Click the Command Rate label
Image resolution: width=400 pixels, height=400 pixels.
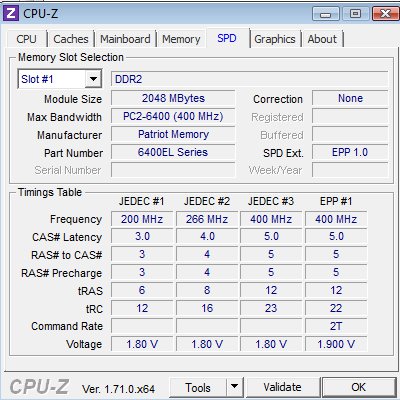tap(67, 326)
